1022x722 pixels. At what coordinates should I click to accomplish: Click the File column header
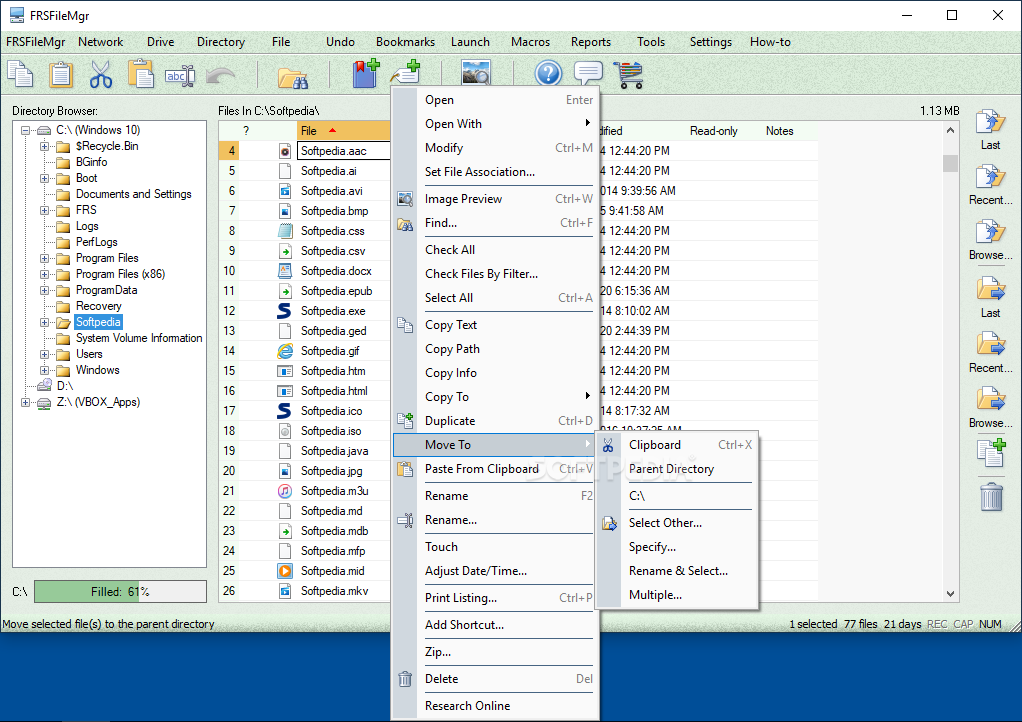(x=343, y=131)
